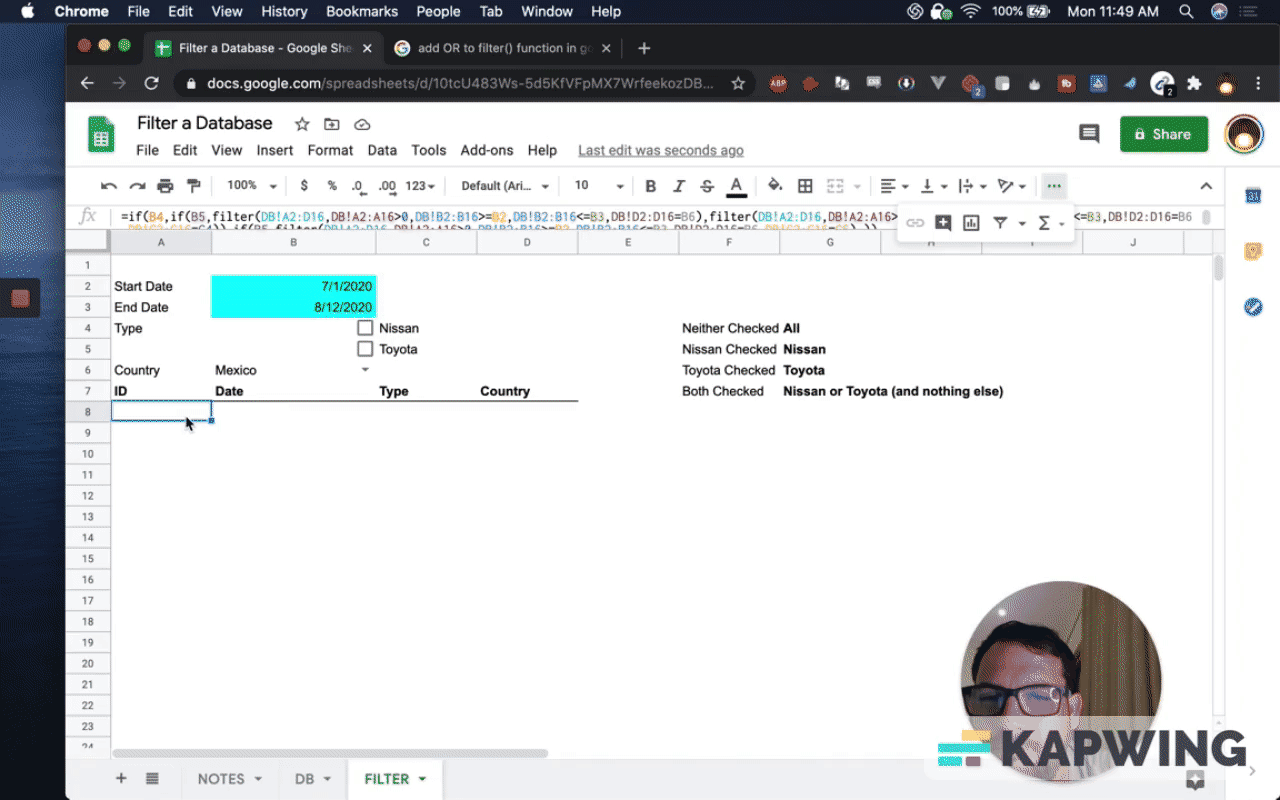Tick the Toyota checkbox

[365, 349]
